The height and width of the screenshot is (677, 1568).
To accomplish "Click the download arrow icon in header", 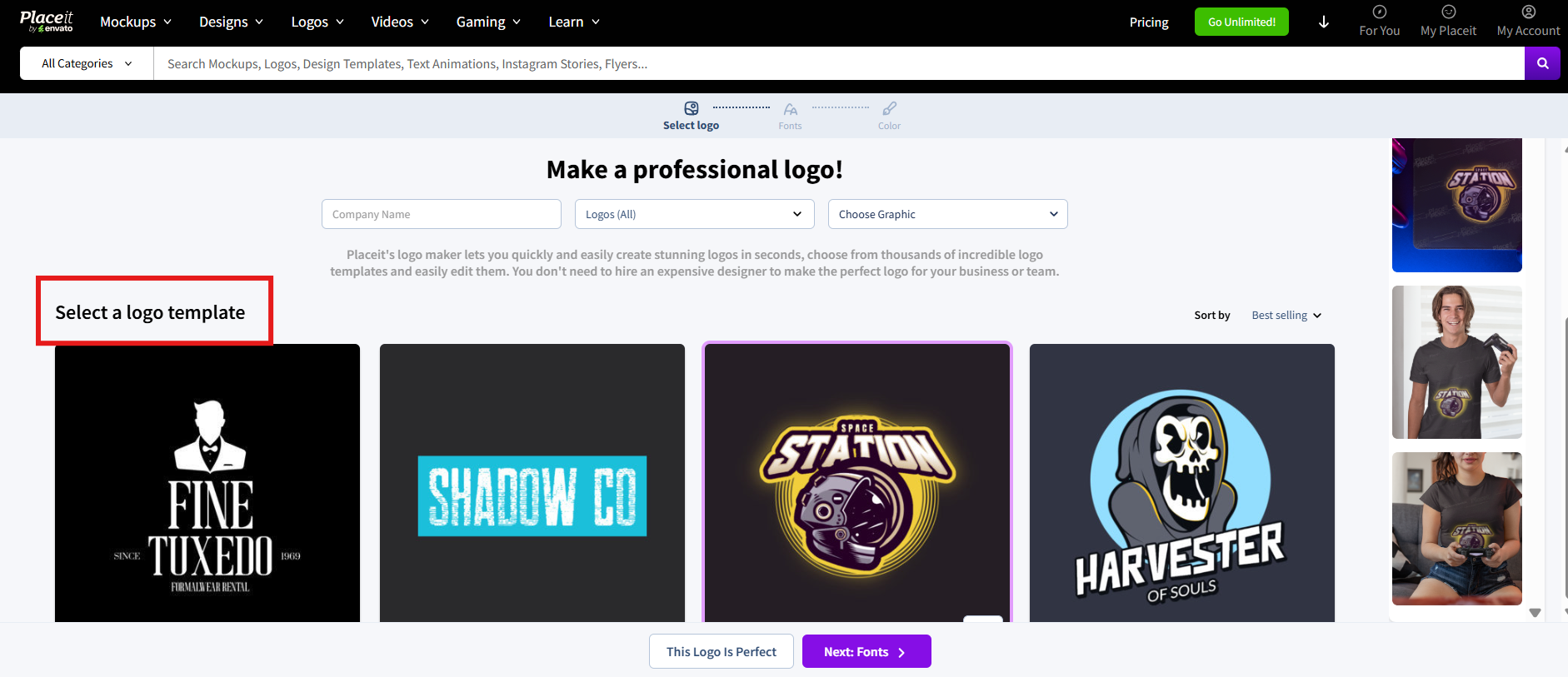I will (x=1323, y=22).
